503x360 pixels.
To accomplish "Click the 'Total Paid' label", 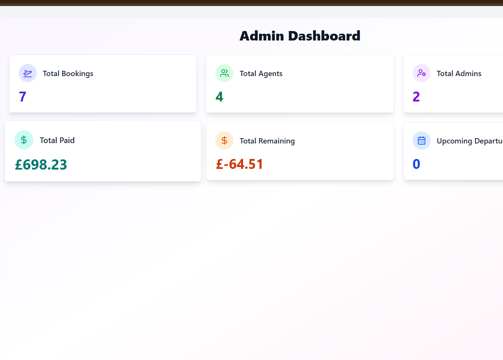I will (x=57, y=140).
